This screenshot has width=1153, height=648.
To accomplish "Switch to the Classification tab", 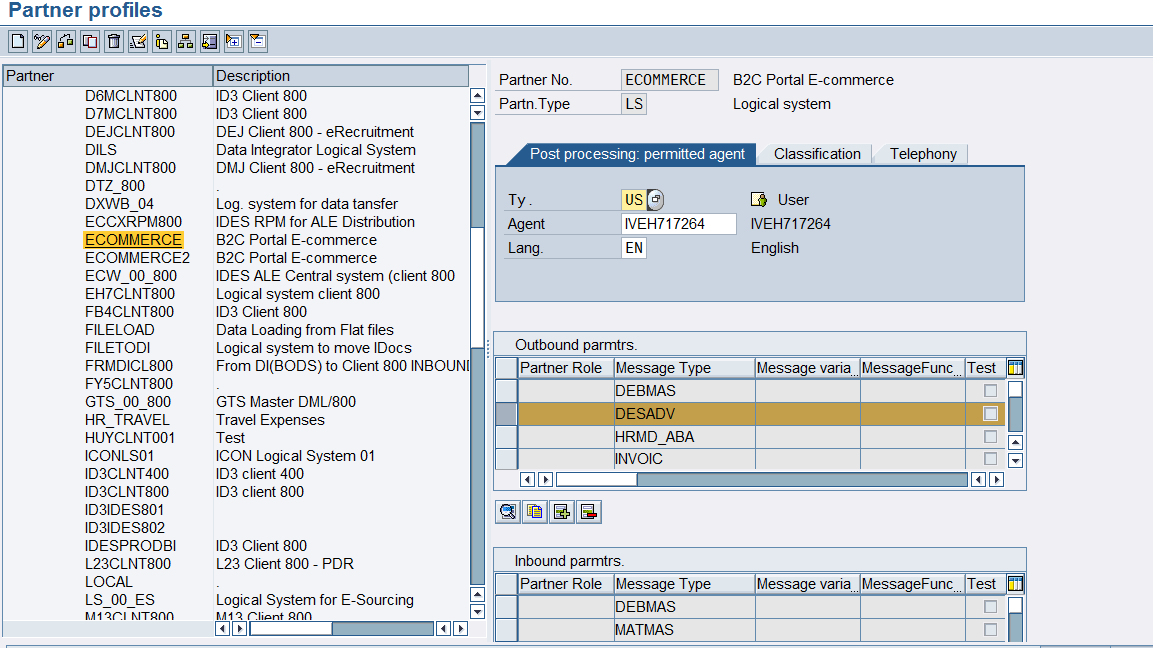I will click(816, 154).
